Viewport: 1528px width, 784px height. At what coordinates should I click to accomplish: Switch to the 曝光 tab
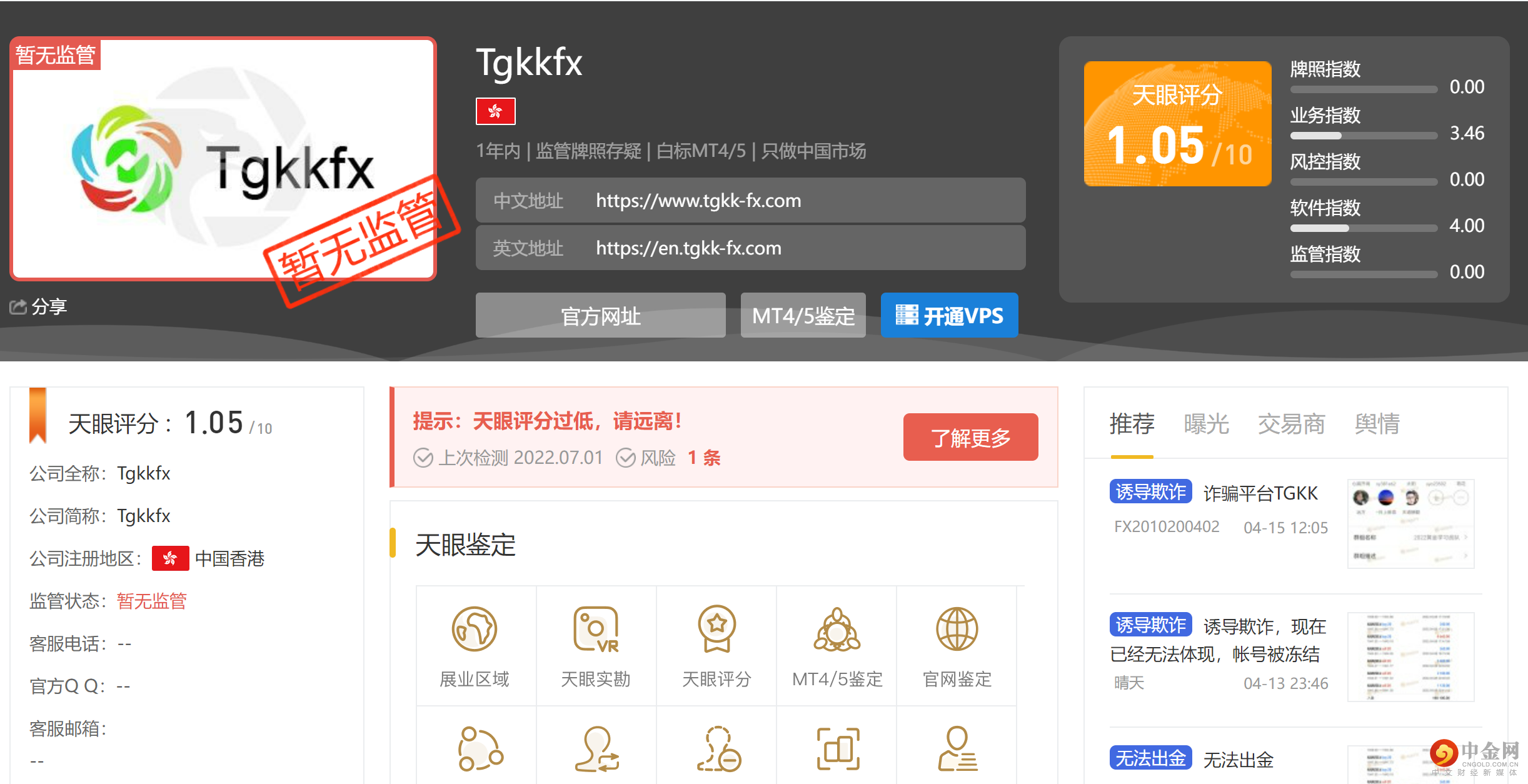pos(1207,425)
